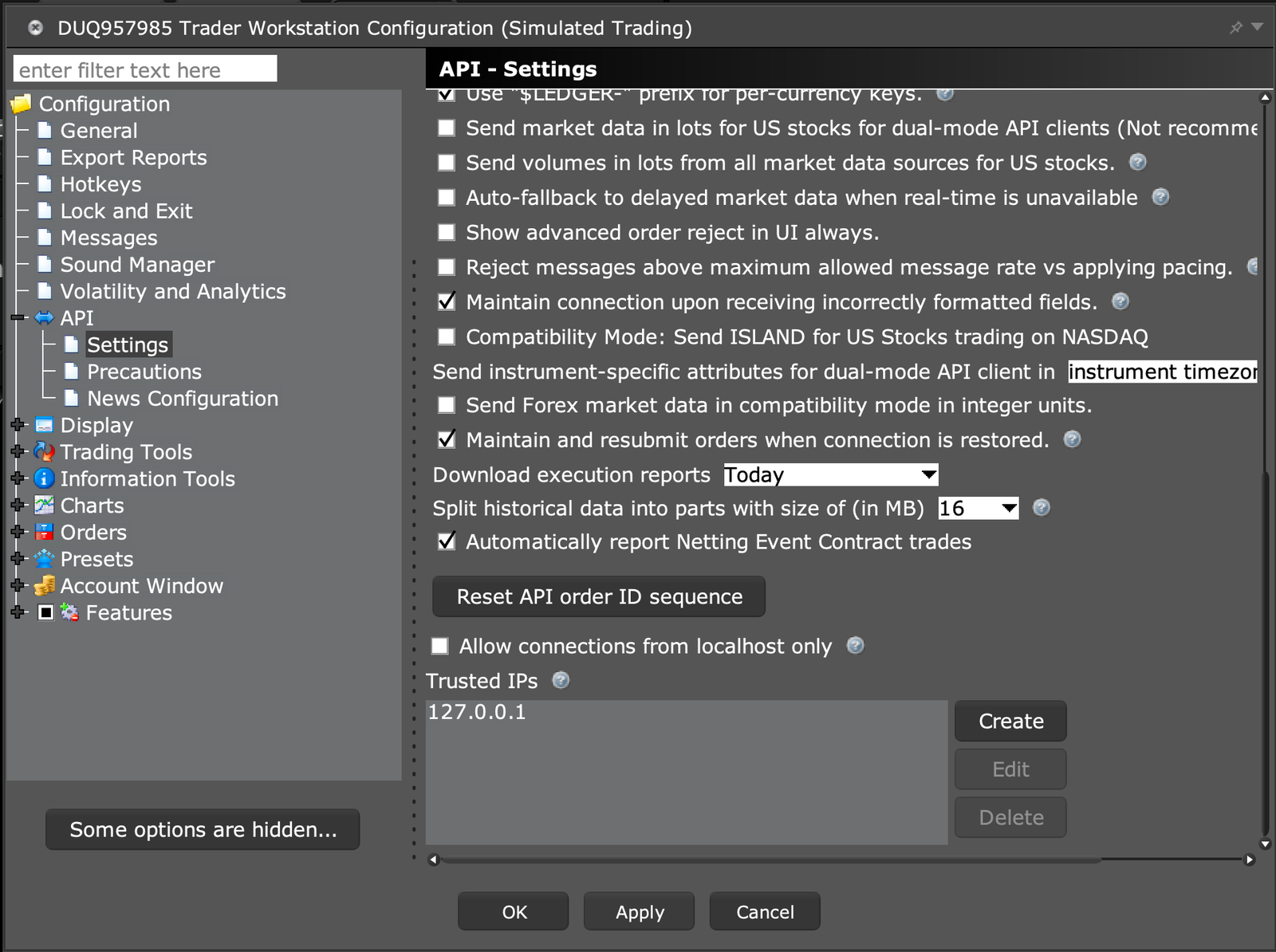Click the Charts graph icon
This screenshot has width=1276, height=952.
[45, 505]
